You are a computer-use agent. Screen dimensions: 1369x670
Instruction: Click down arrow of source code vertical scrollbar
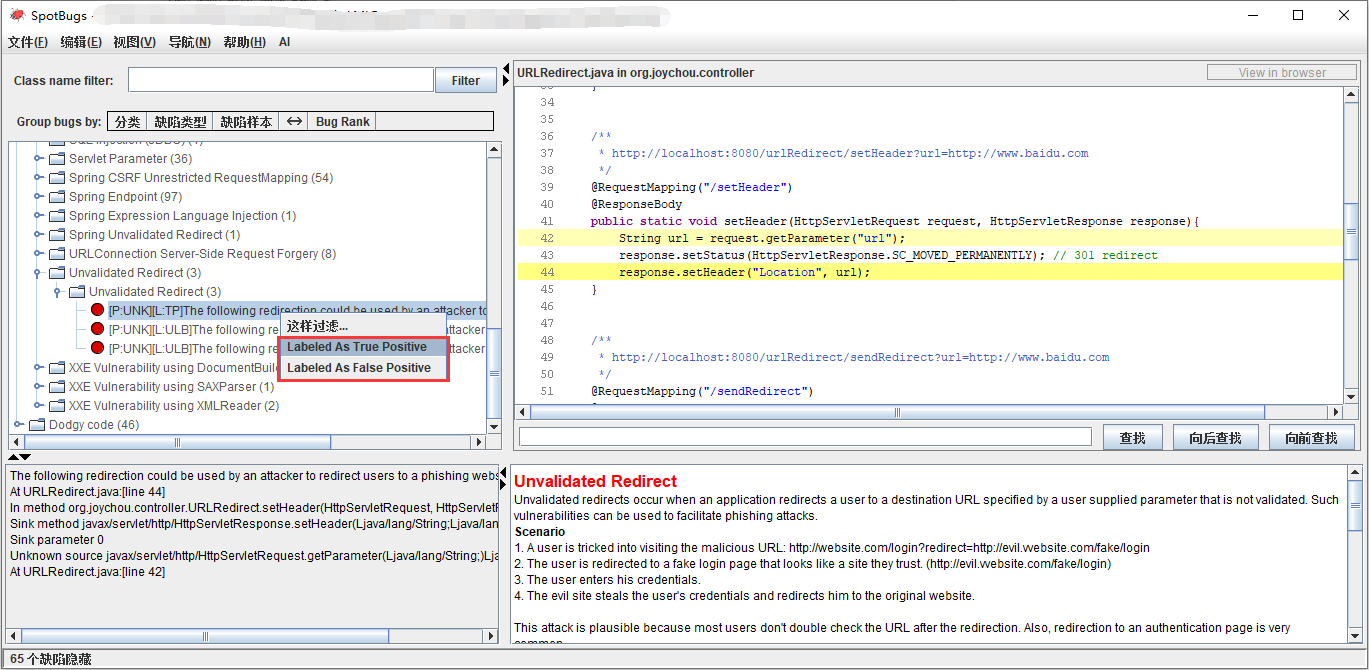tap(1353, 396)
